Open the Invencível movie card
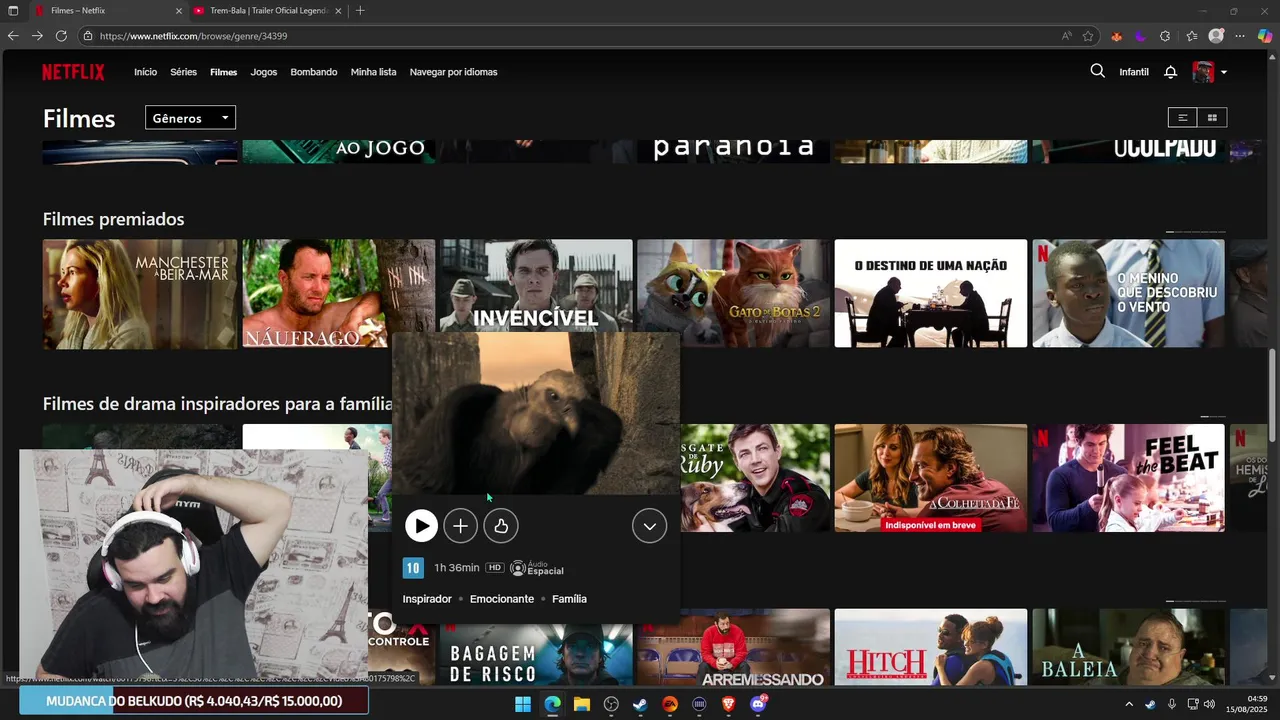Screen dimensions: 1280x720 coord(536,285)
